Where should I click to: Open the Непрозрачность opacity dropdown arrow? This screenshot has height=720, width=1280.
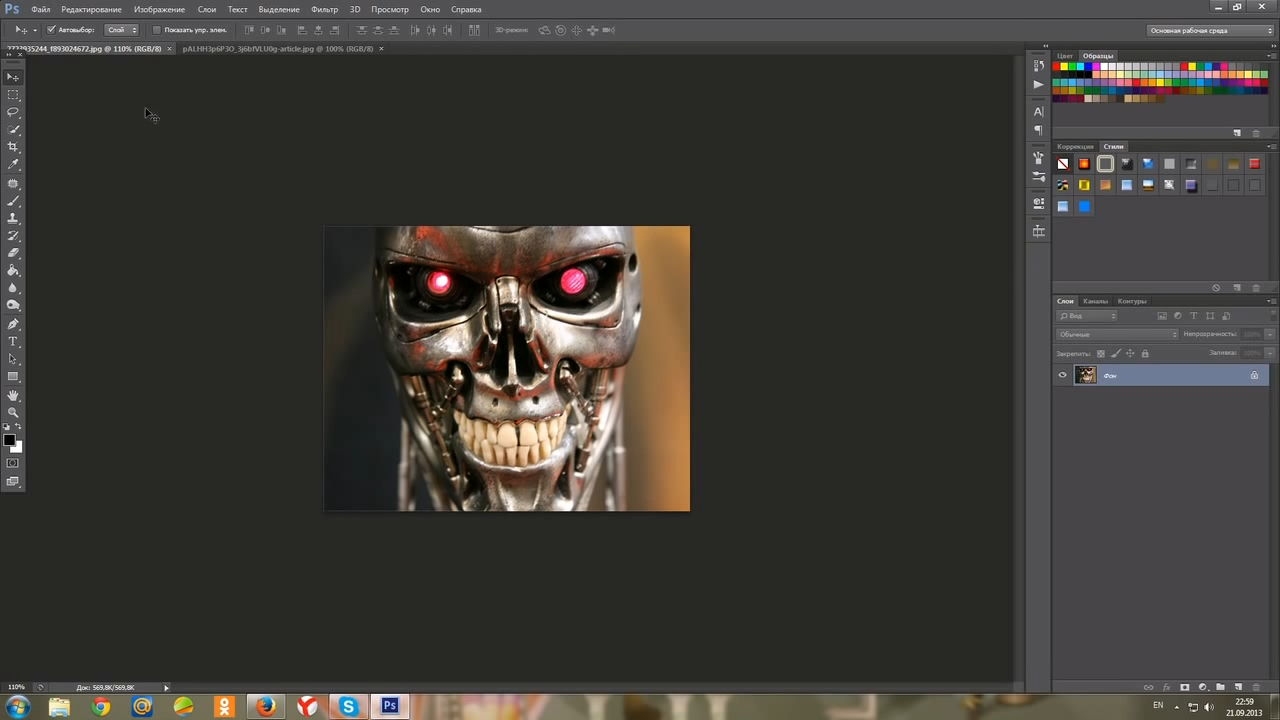[1270, 334]
